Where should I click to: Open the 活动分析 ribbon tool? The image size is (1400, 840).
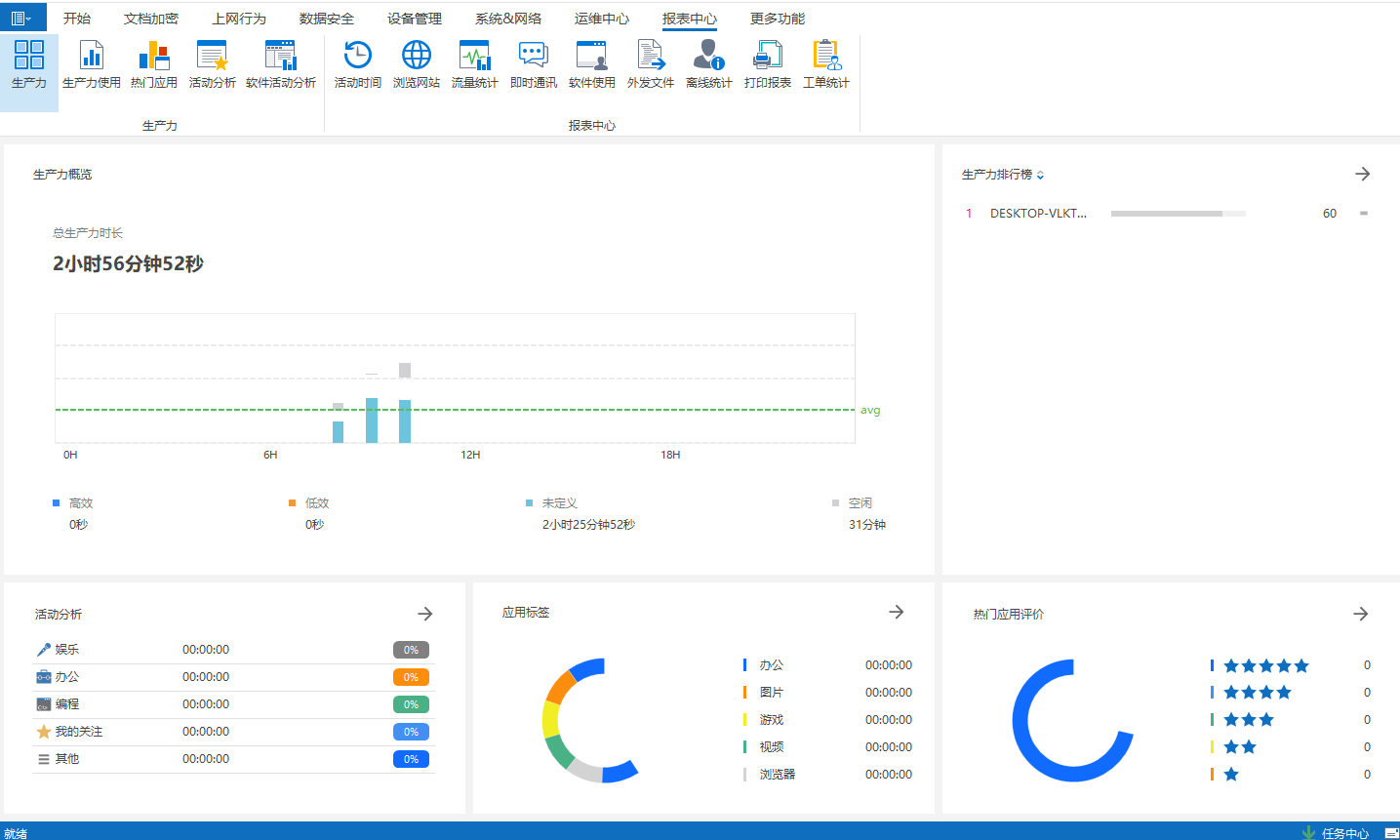tap(212, 64)
